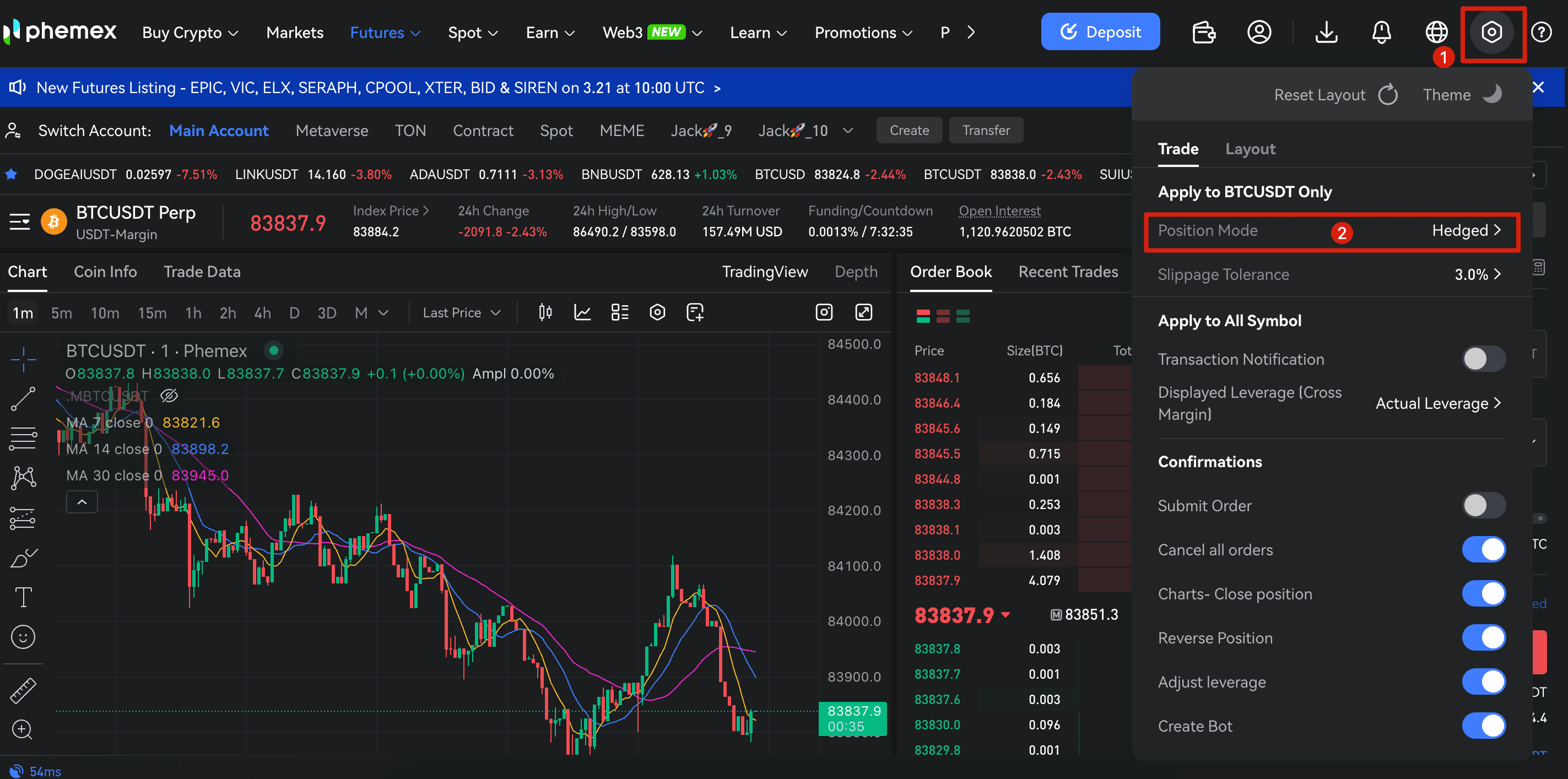Screen dimensions: 1568x779
Task: Select the ruler measure tool
Action: [23, 691]
